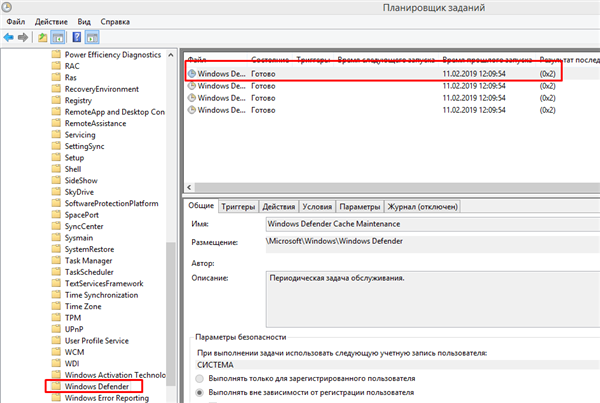Click the tree pane vertical scrollbar thumb
This screenshot has height=403, width=600.
click(171, 314)
